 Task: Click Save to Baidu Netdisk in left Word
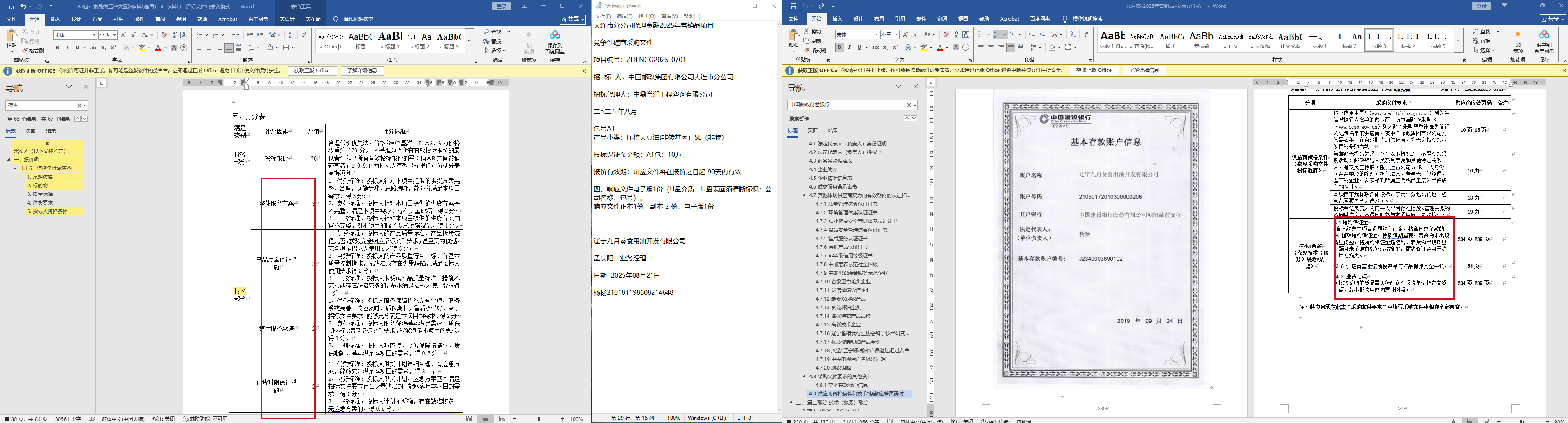(x=555, y=43)
